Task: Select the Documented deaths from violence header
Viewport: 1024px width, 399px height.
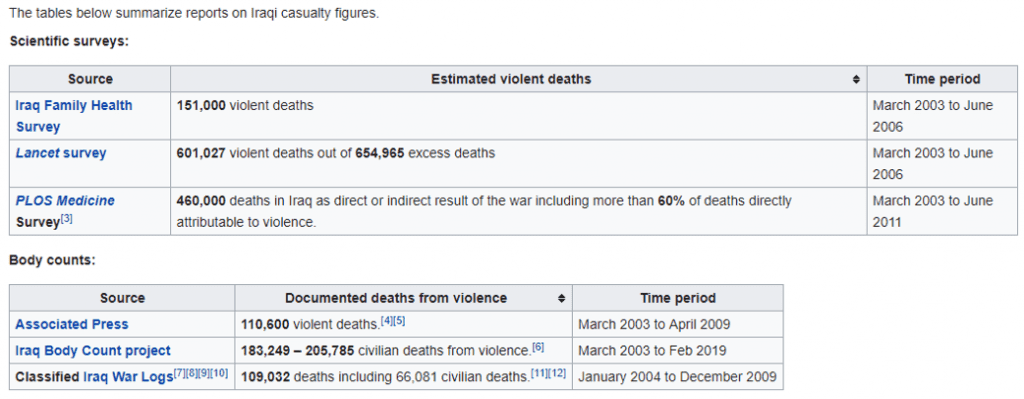Action: point(404,298)
